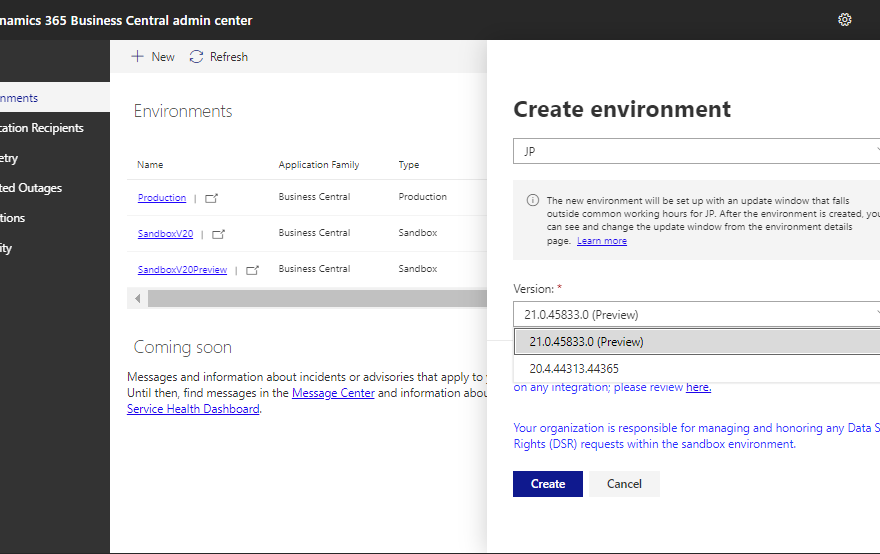Click the Application Family column header
The width and height of the screenshot is (880, 554).
tap(319, 164)
